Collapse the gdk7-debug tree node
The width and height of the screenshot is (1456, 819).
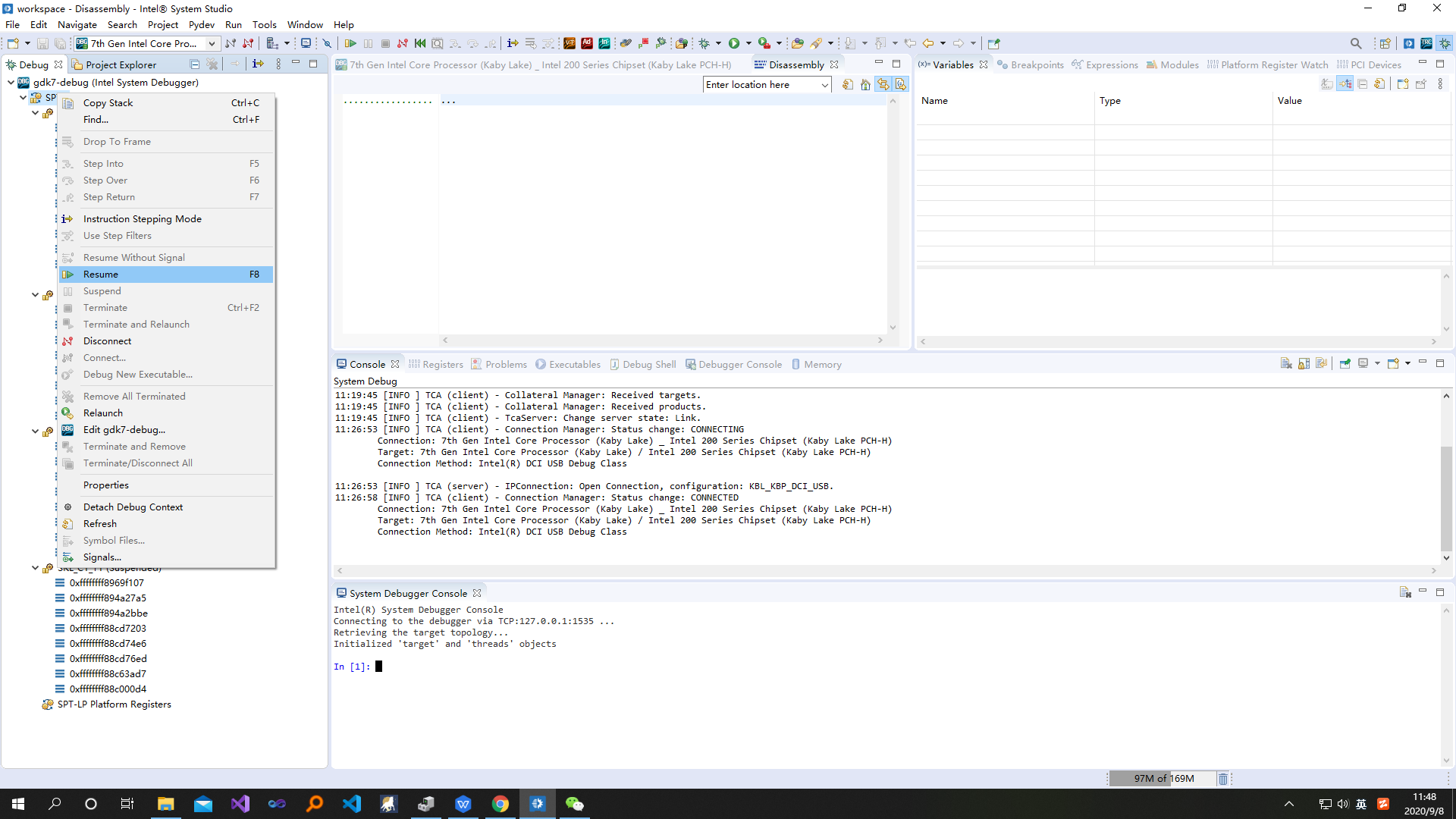9,83
